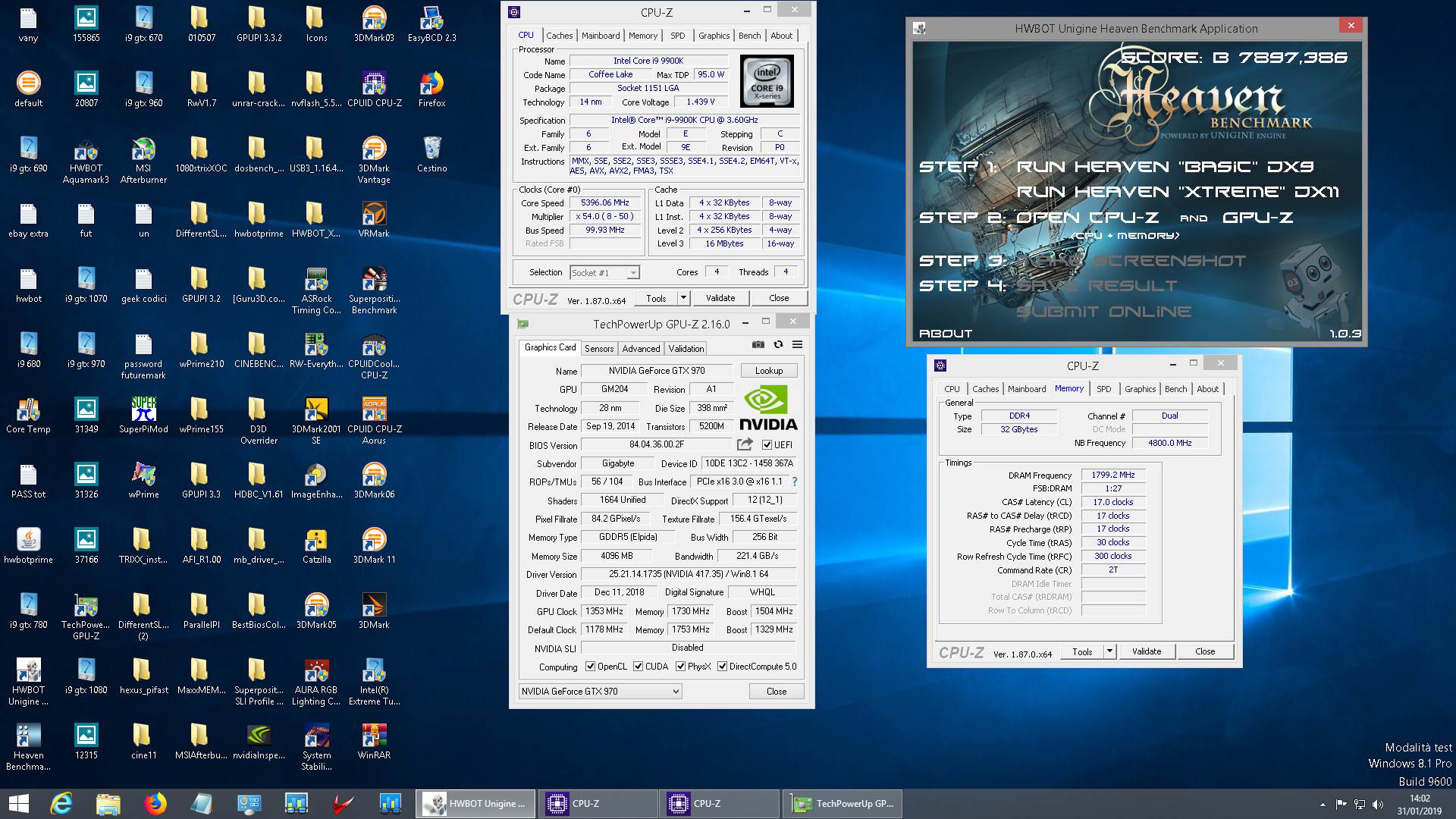Toggle the UEFI checkbox in GPU-Z
This screenshot has height=819, width=1456.
click(x=767, y=445)
